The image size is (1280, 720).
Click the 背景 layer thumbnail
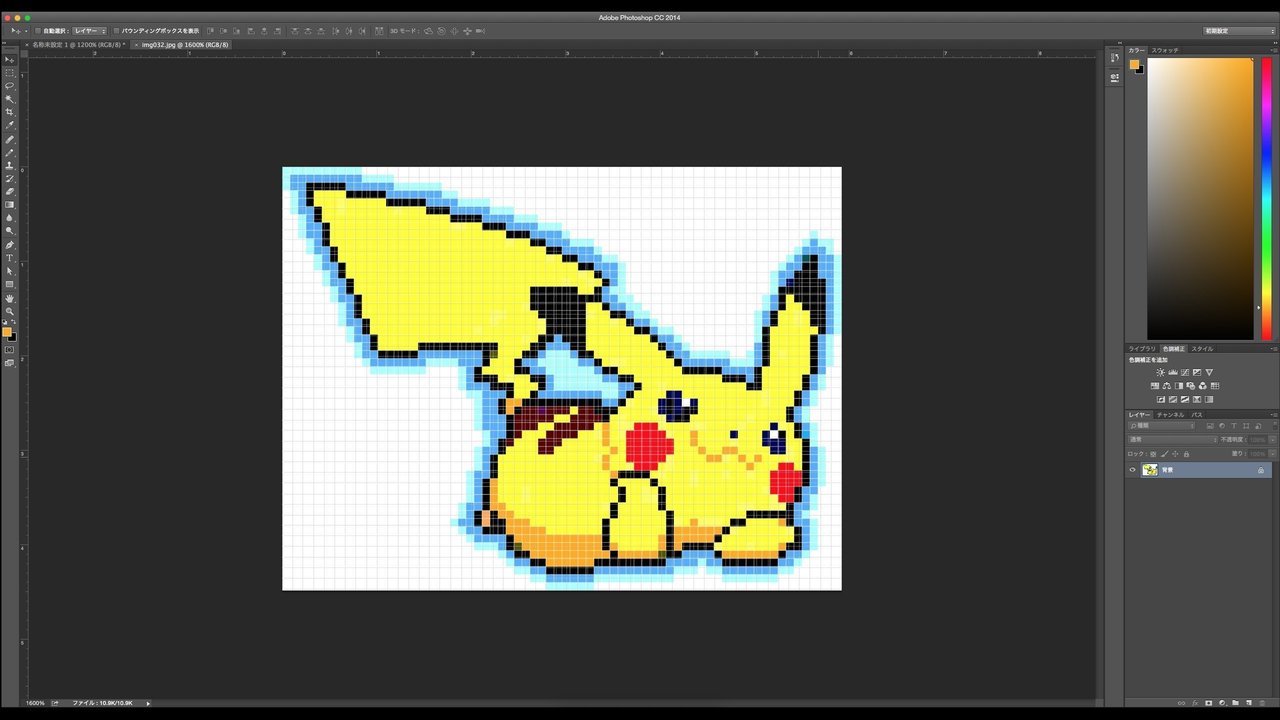point(1150,470)
